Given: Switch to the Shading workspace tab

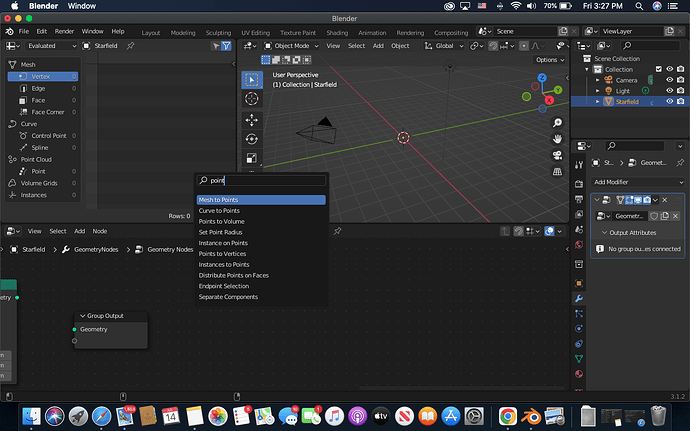Looking at the screenshot, I should pyautogui.click(x=337, y=33).
